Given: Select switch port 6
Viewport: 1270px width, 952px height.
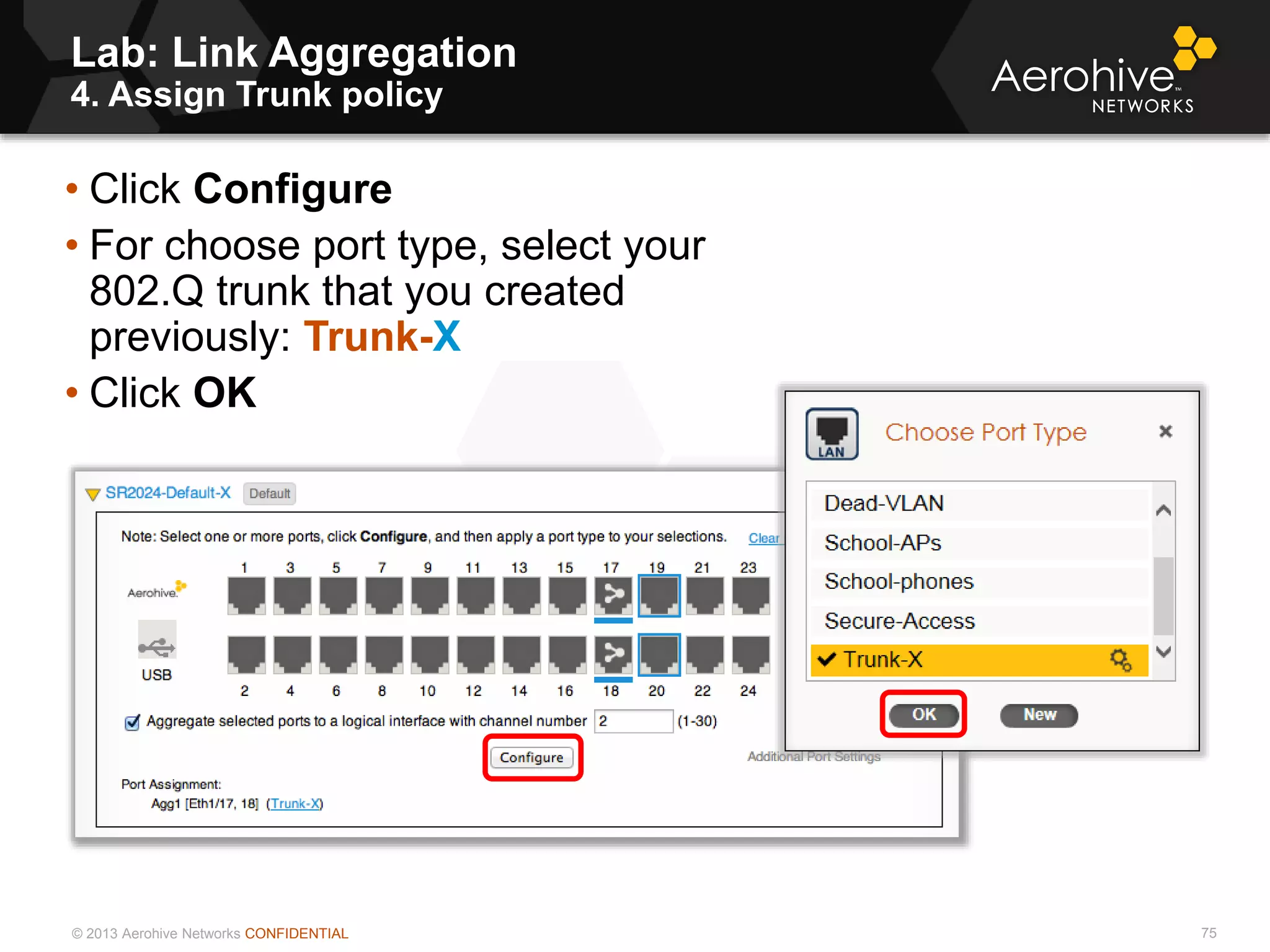Looking at the screenshot, I should [338, 654].
